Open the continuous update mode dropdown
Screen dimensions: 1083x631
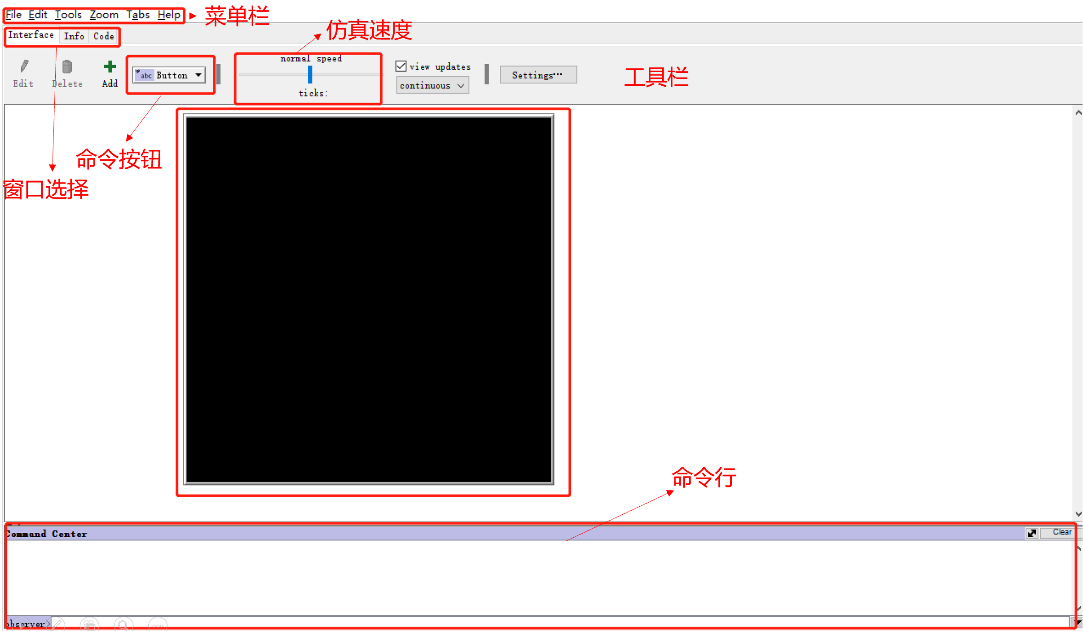coord(431,85)
